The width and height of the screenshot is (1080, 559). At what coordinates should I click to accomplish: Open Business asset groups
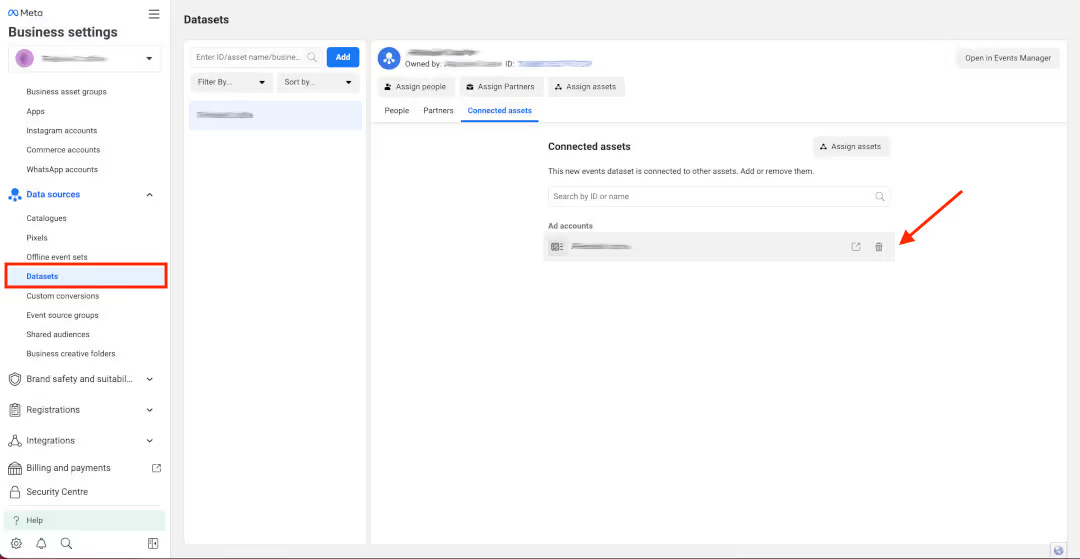click(x=66, y=92)
